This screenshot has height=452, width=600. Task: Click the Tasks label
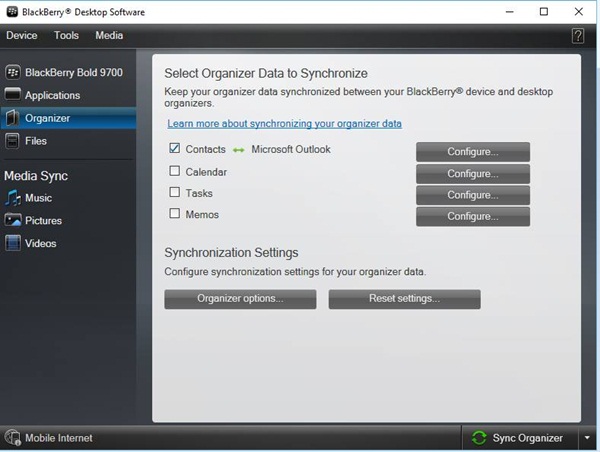tap(199, 193)
